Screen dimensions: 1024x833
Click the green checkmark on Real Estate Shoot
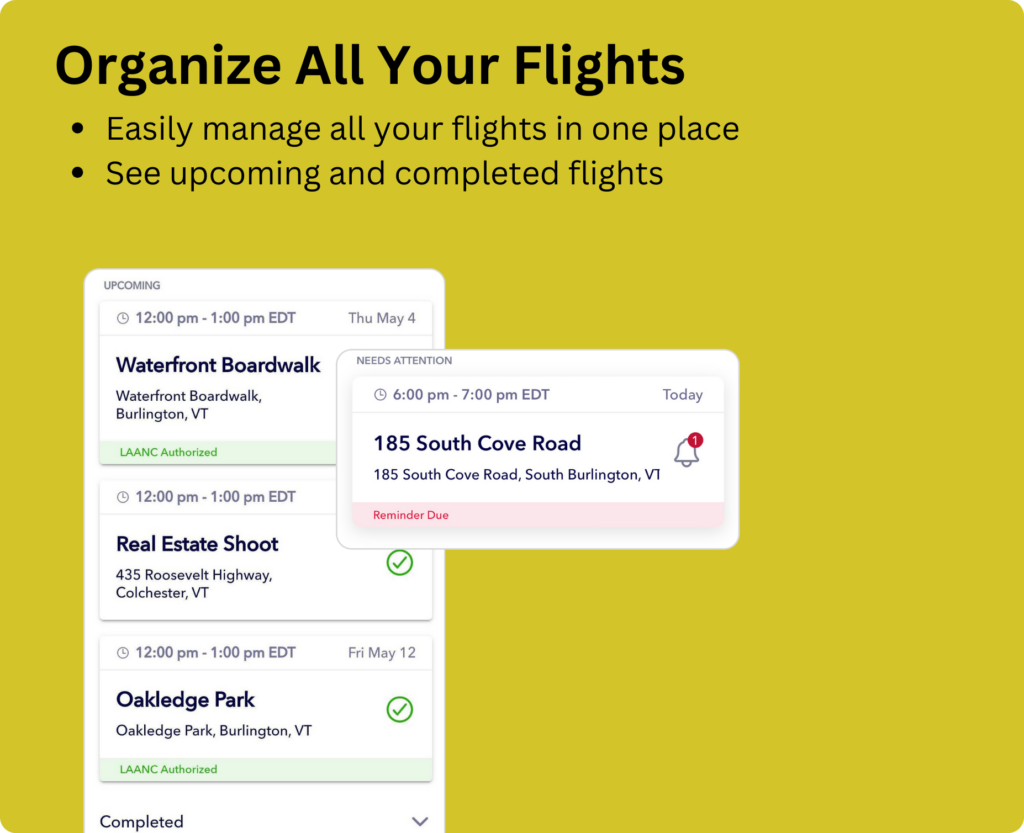pos(400,563)
